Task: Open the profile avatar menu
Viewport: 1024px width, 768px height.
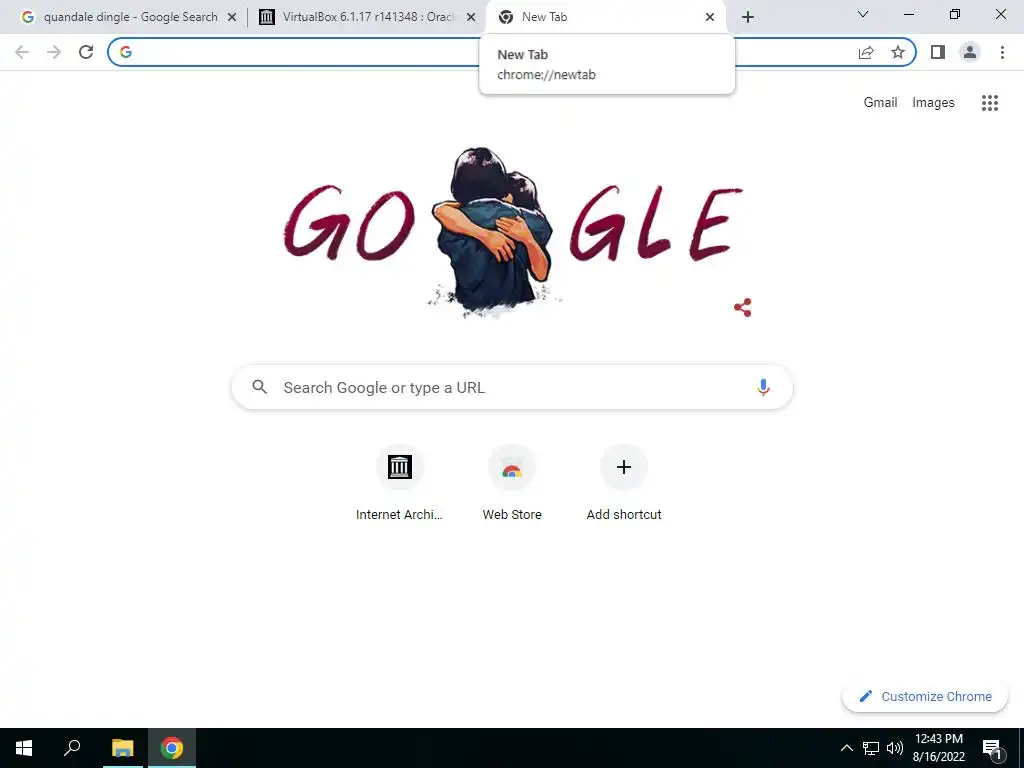Action: click(970, 52)
